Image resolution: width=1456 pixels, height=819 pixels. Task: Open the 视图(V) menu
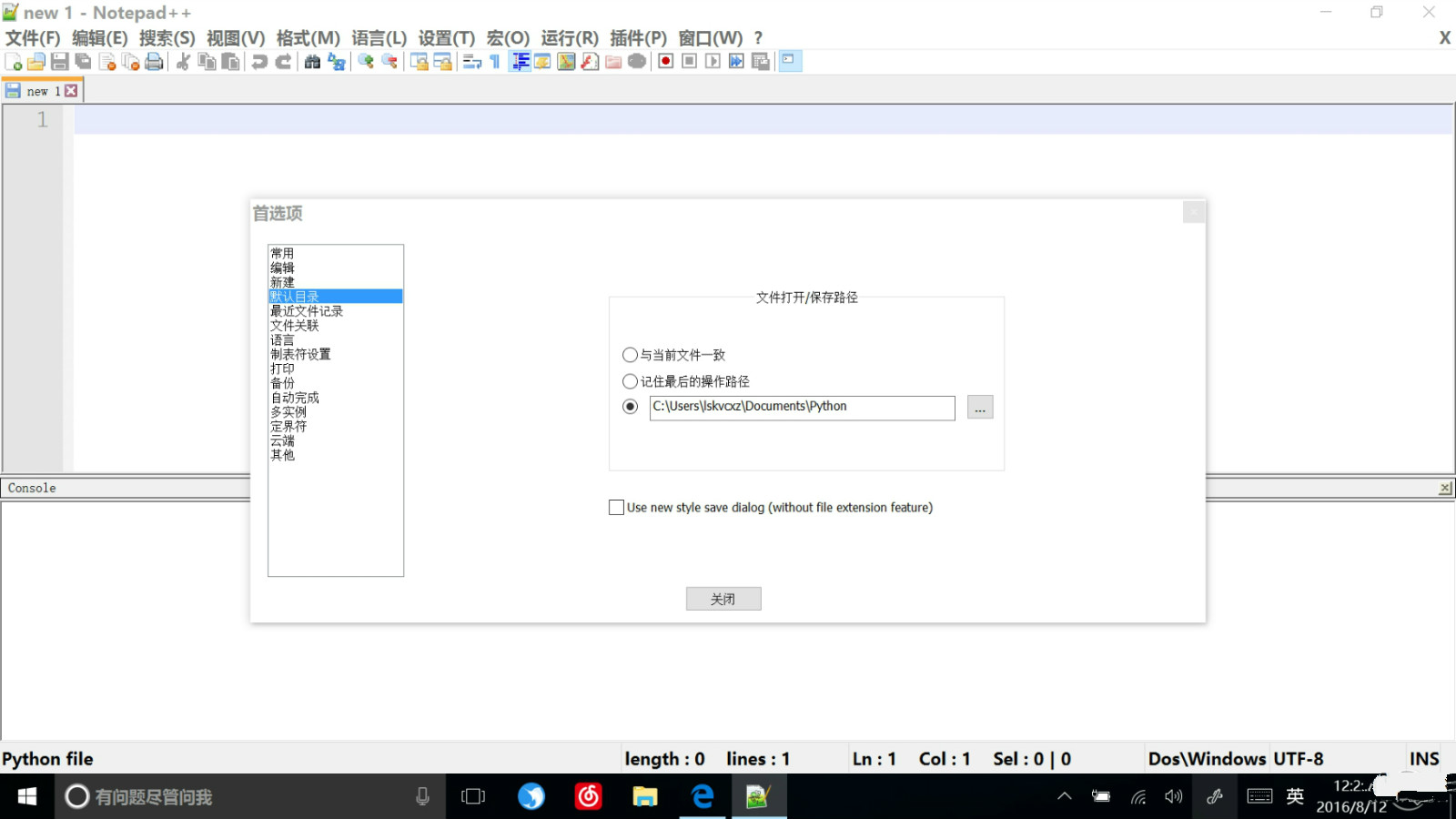coord(236,38)
